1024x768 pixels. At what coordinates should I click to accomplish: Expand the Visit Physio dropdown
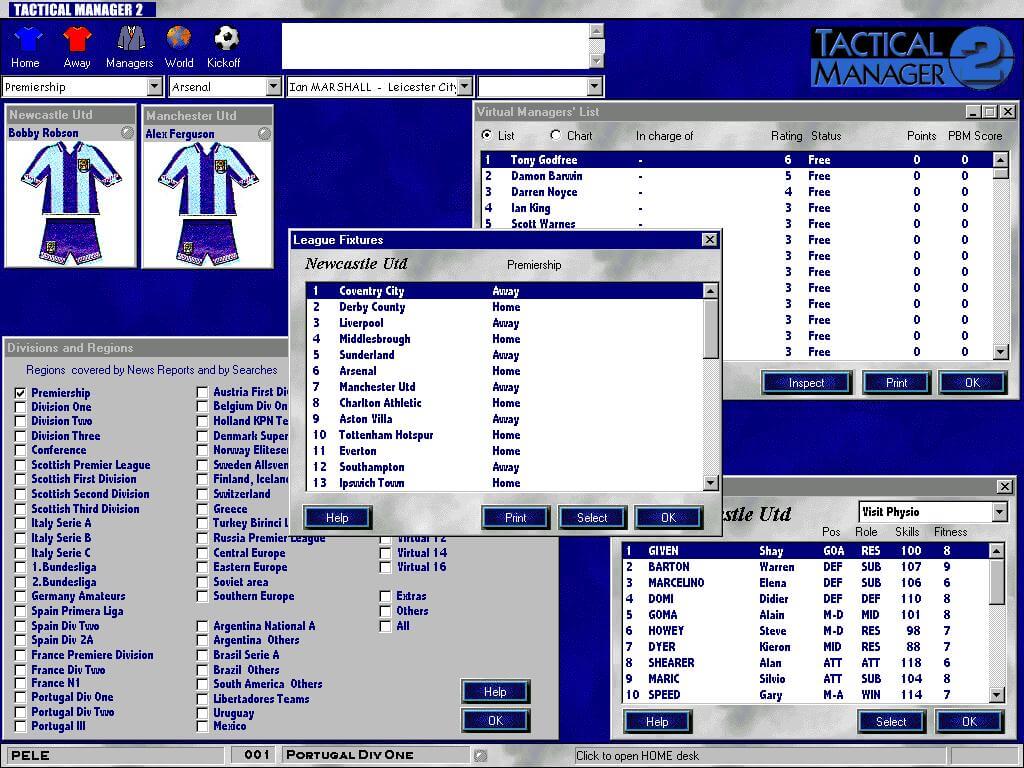pos(999,512)
